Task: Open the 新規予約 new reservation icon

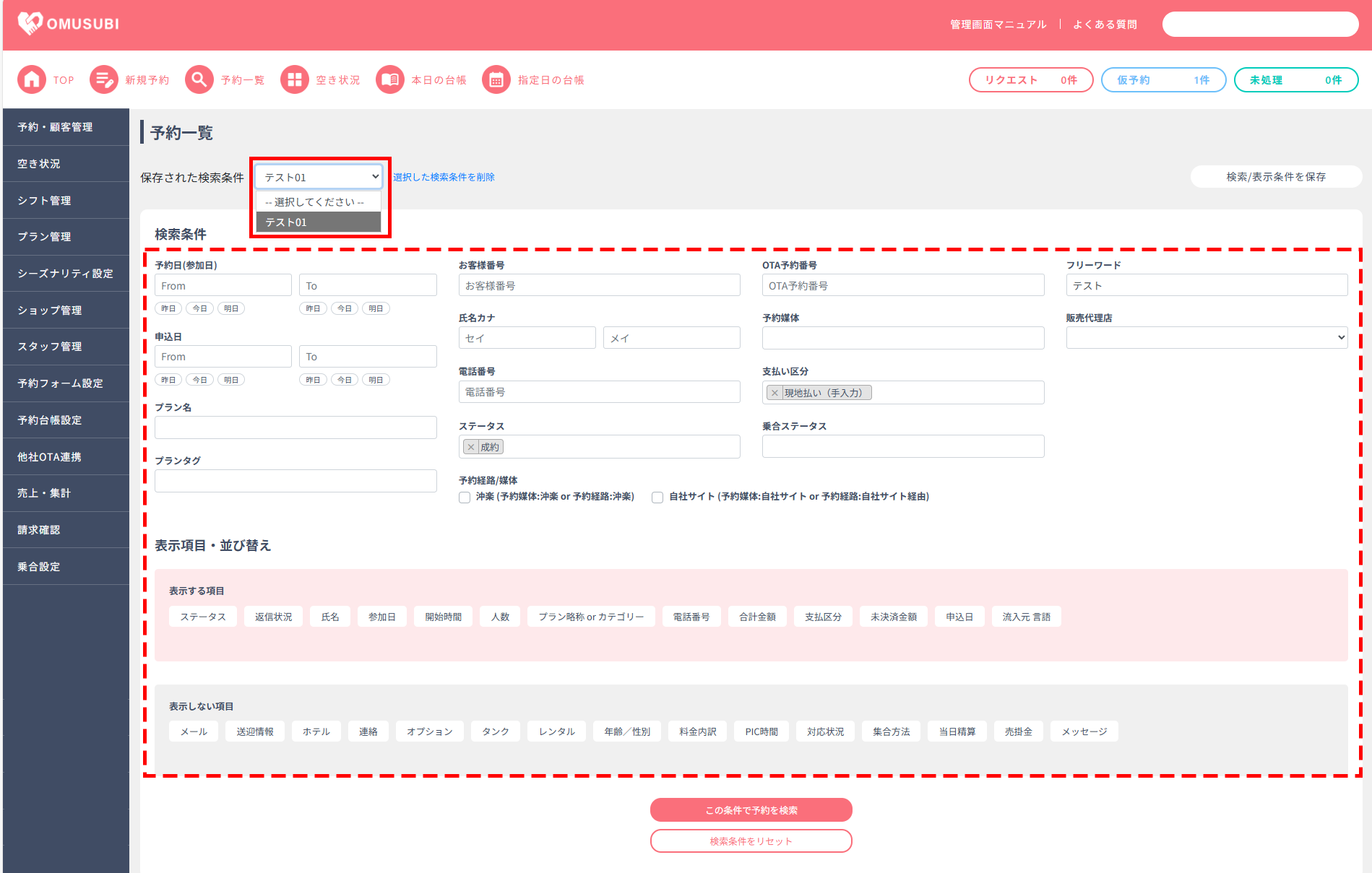Action: (x=104, y=80)
